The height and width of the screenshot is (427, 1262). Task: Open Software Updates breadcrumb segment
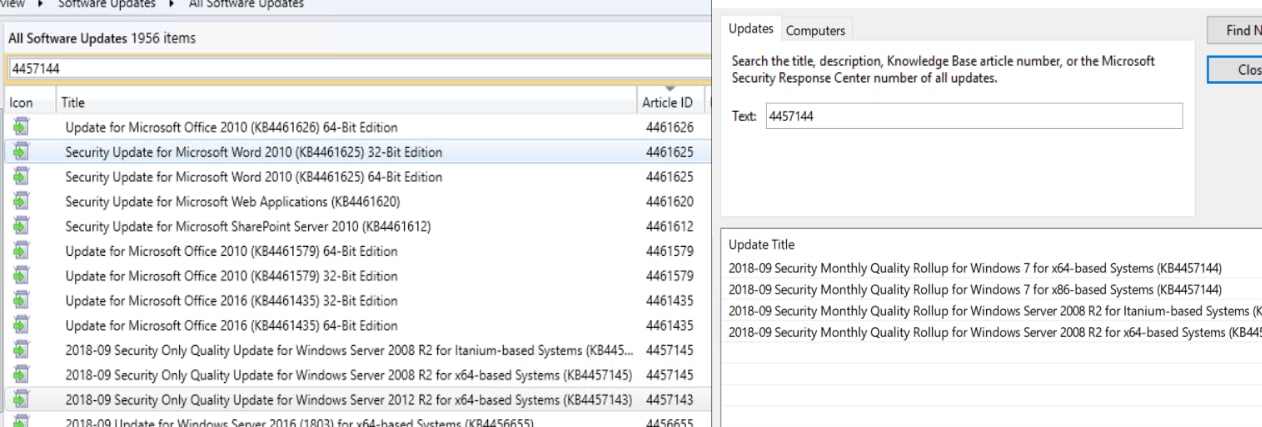107,4
